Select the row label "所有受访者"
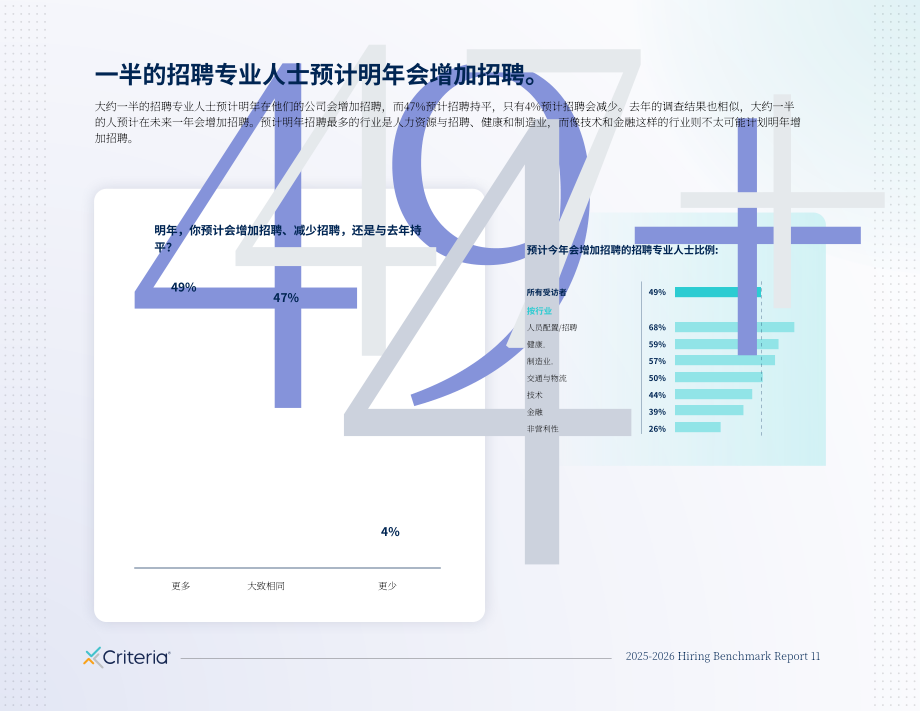Screen dimensions: 920x711 point(546,292)
